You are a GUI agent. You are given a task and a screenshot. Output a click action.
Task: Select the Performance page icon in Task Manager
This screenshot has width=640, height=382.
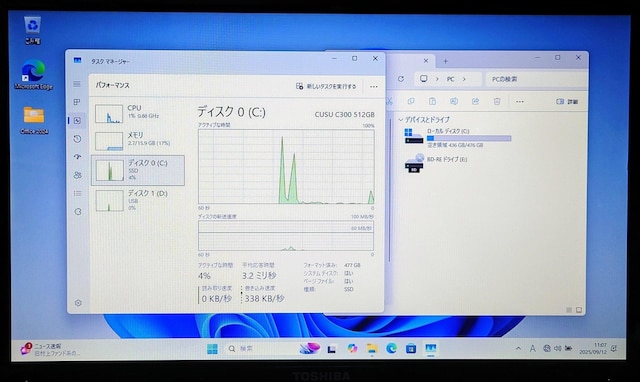click(77, 120)
